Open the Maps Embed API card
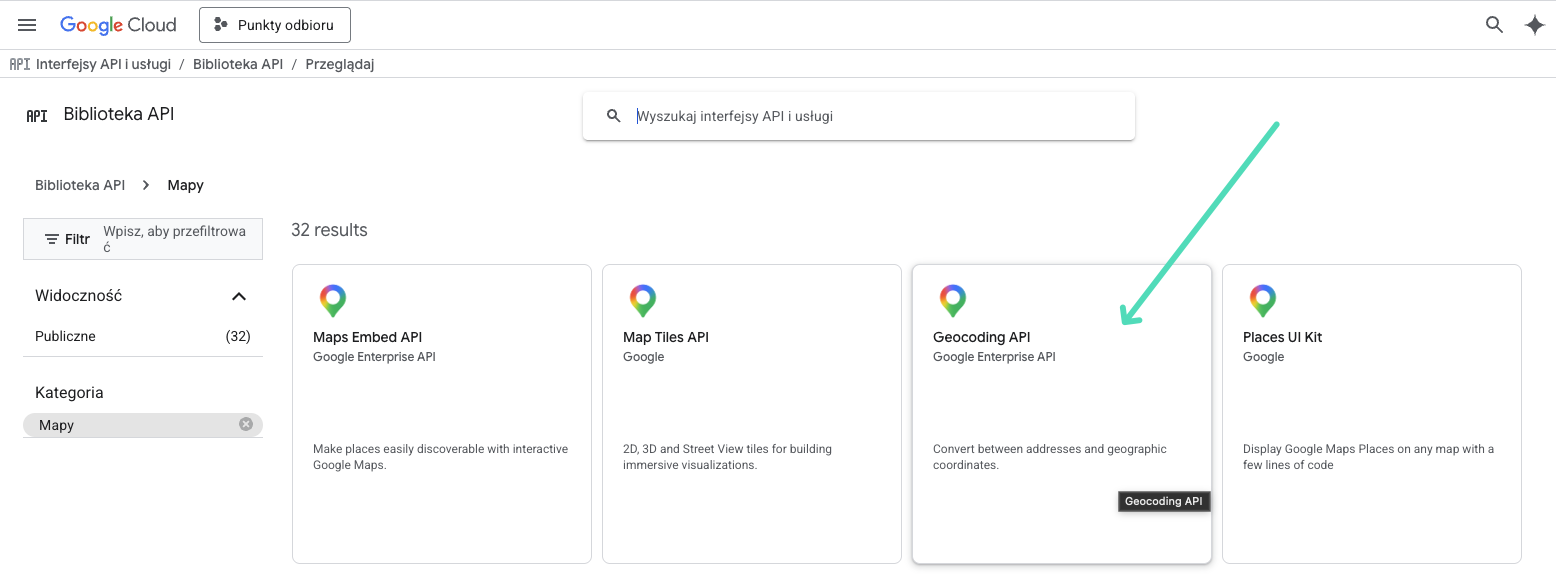Viewport: 1556px width, 574px height. [442, 414]
